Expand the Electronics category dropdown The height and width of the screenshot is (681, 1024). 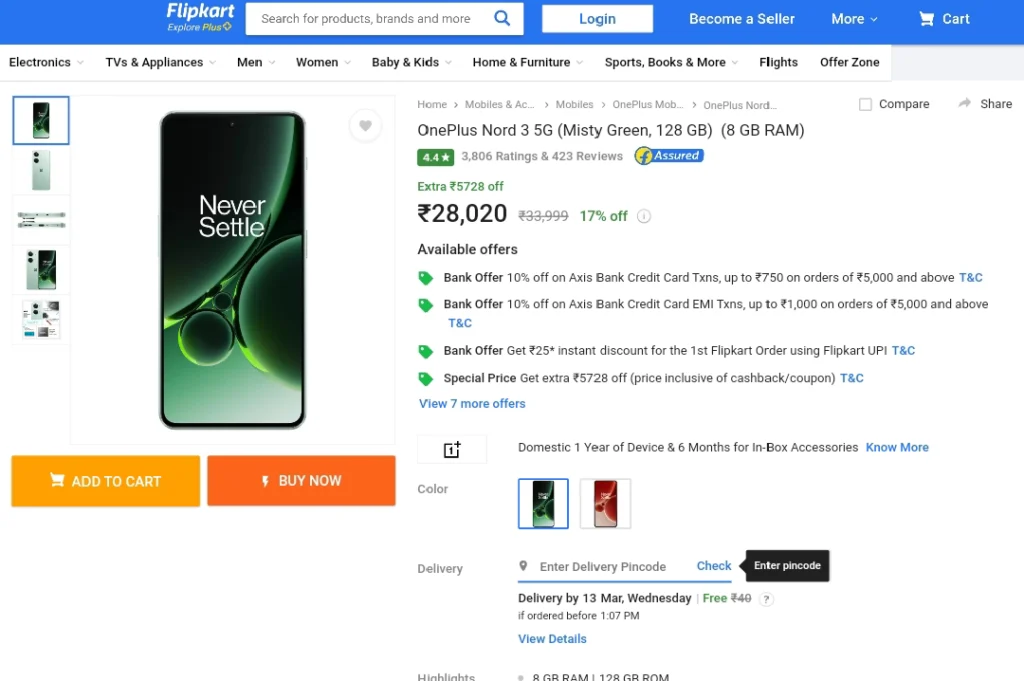(x=46, y=62)
